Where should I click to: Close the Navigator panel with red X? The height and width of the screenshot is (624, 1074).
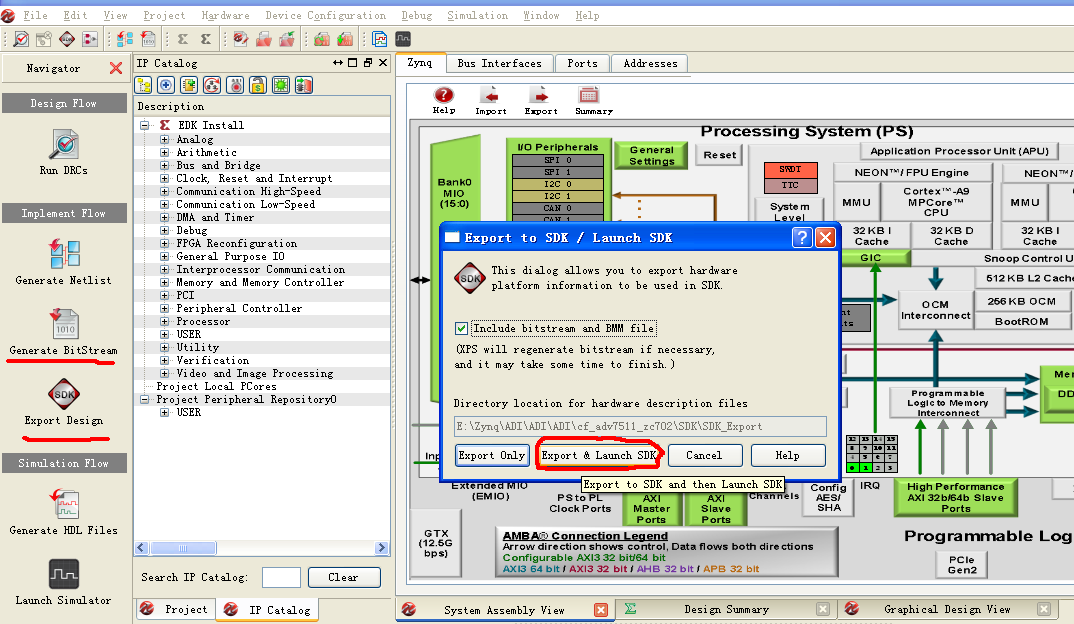[x=116, y=68]
